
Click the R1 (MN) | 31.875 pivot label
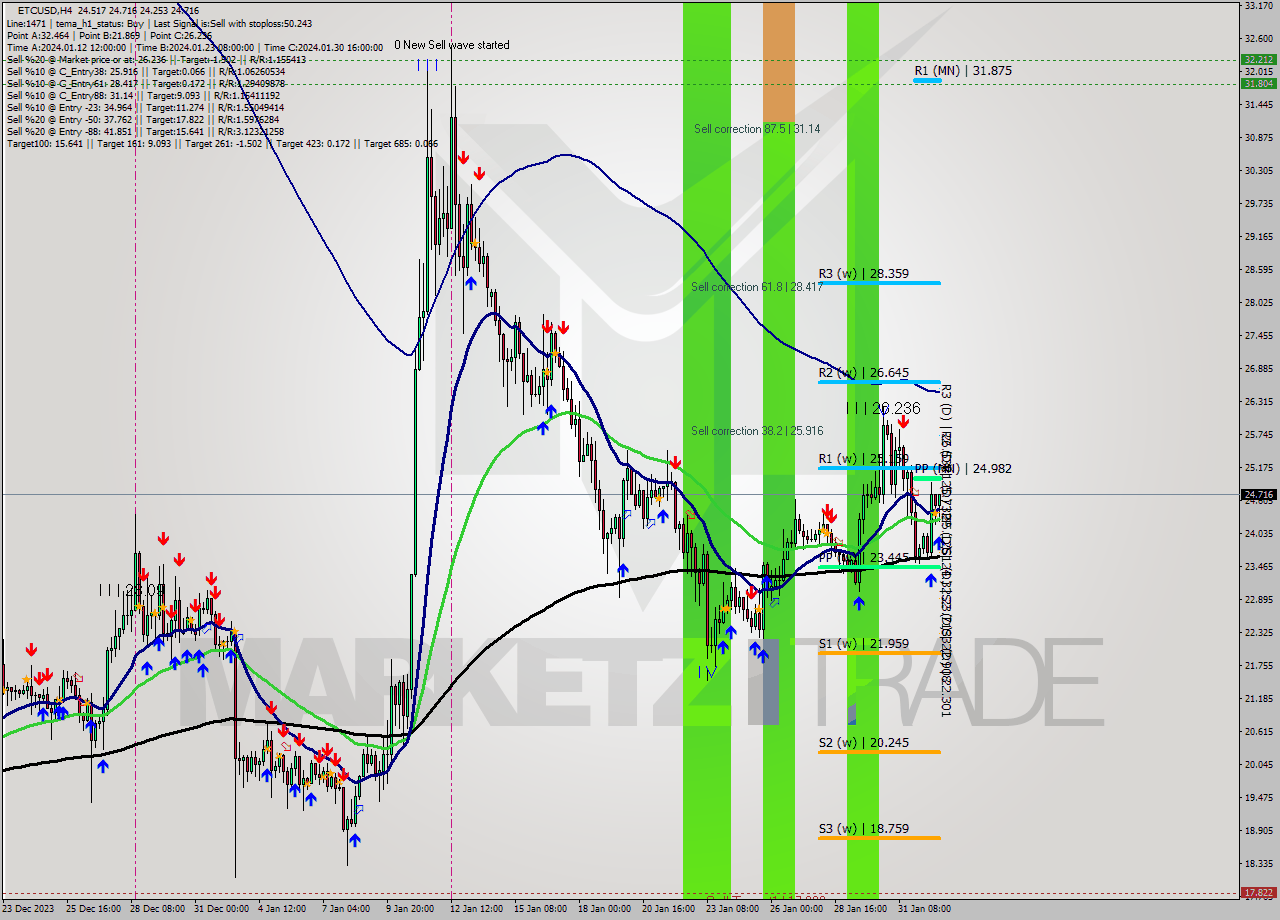(963, 71)
